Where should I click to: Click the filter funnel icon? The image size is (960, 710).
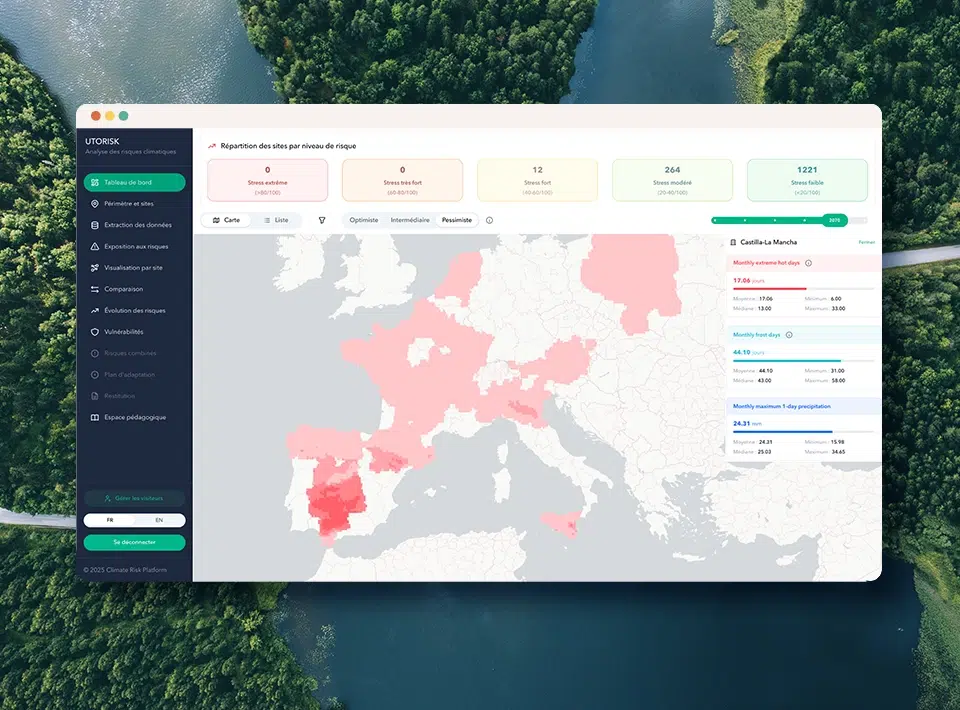[322, 220]
